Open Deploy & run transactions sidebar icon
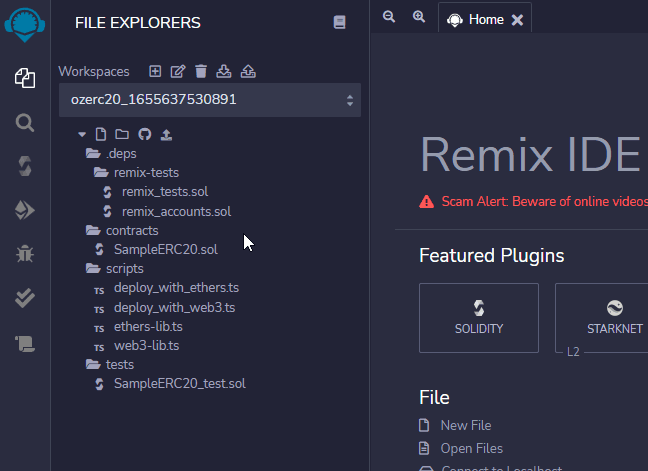 click(25, 210)
